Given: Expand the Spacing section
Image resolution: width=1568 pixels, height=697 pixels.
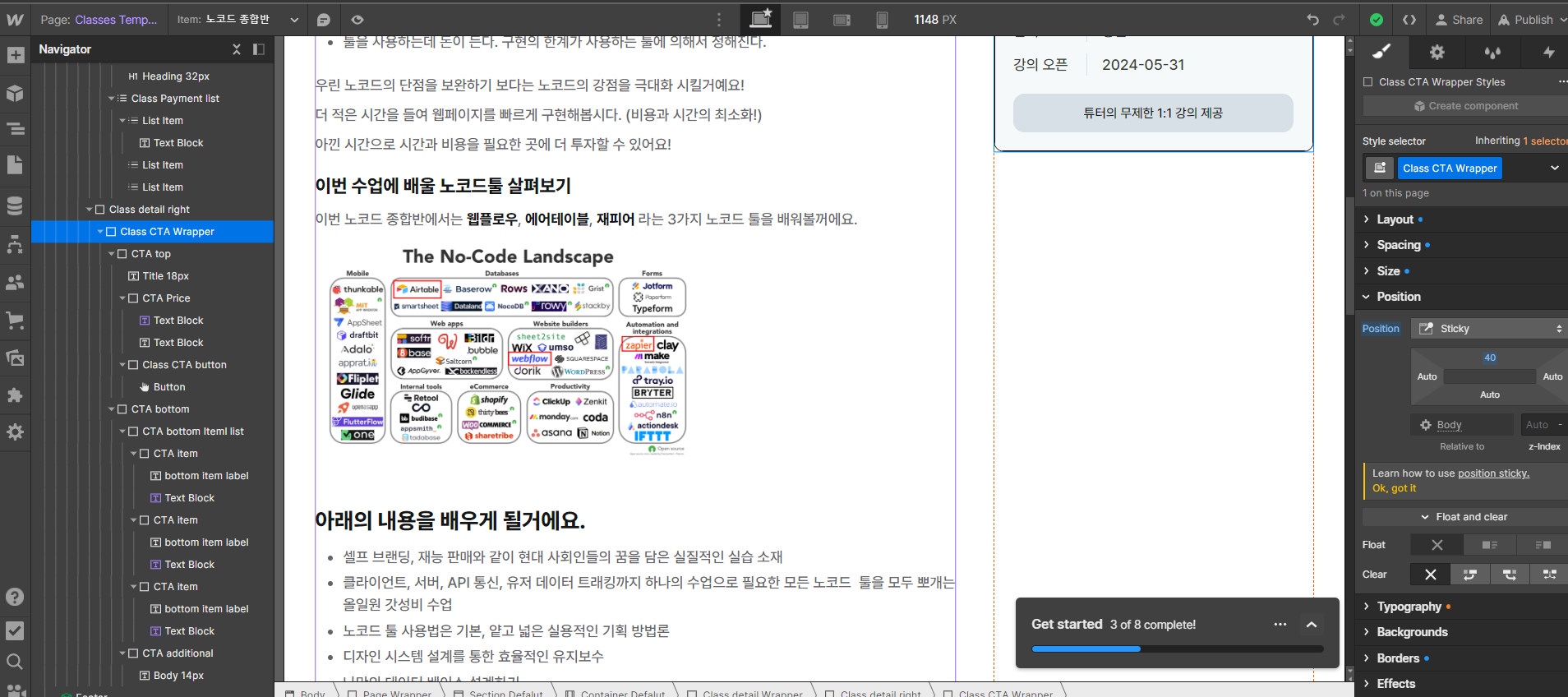Looking at the screenshot, I should (1398, 245).
